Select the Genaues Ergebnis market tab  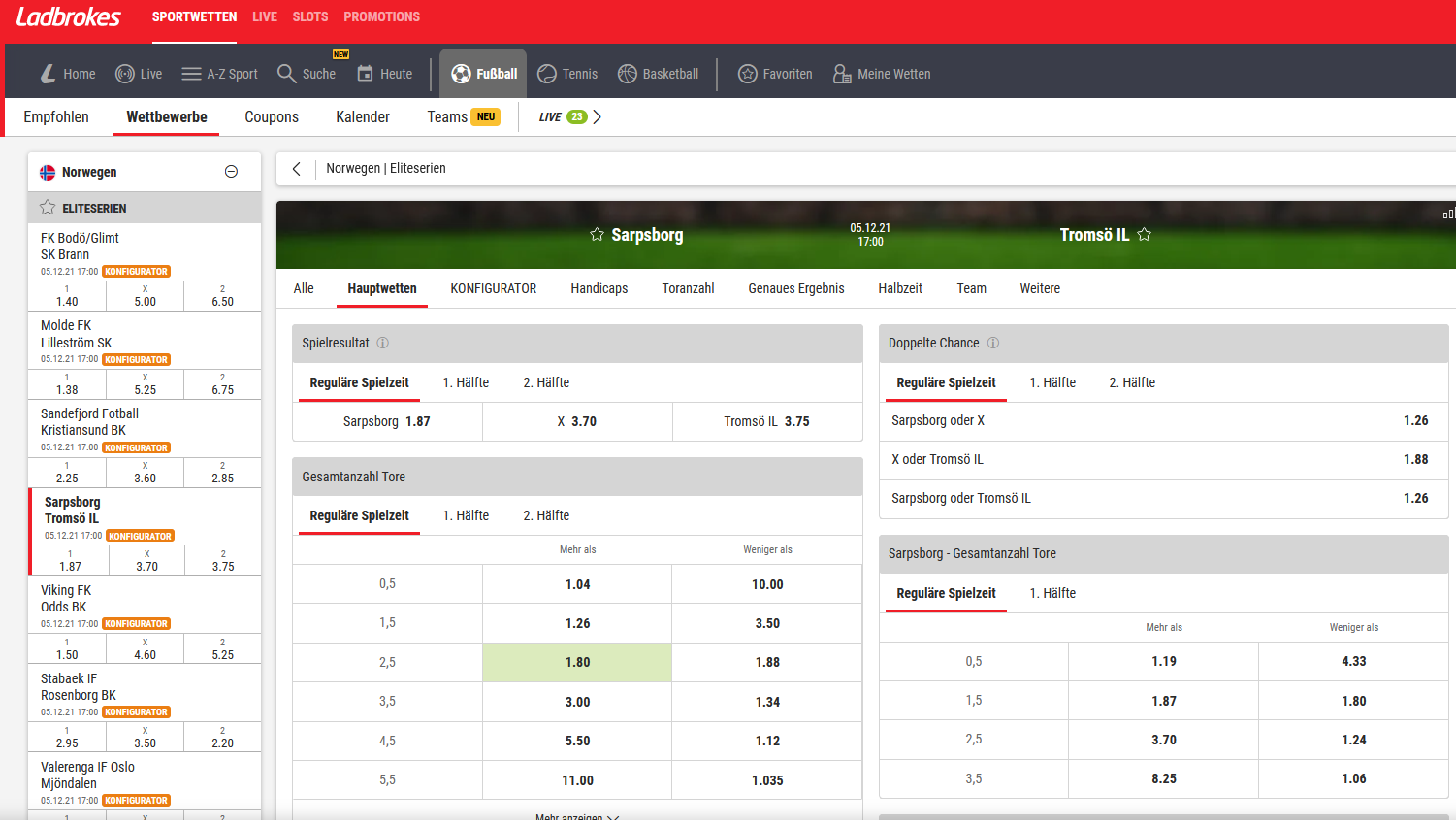tap(796, 288)
